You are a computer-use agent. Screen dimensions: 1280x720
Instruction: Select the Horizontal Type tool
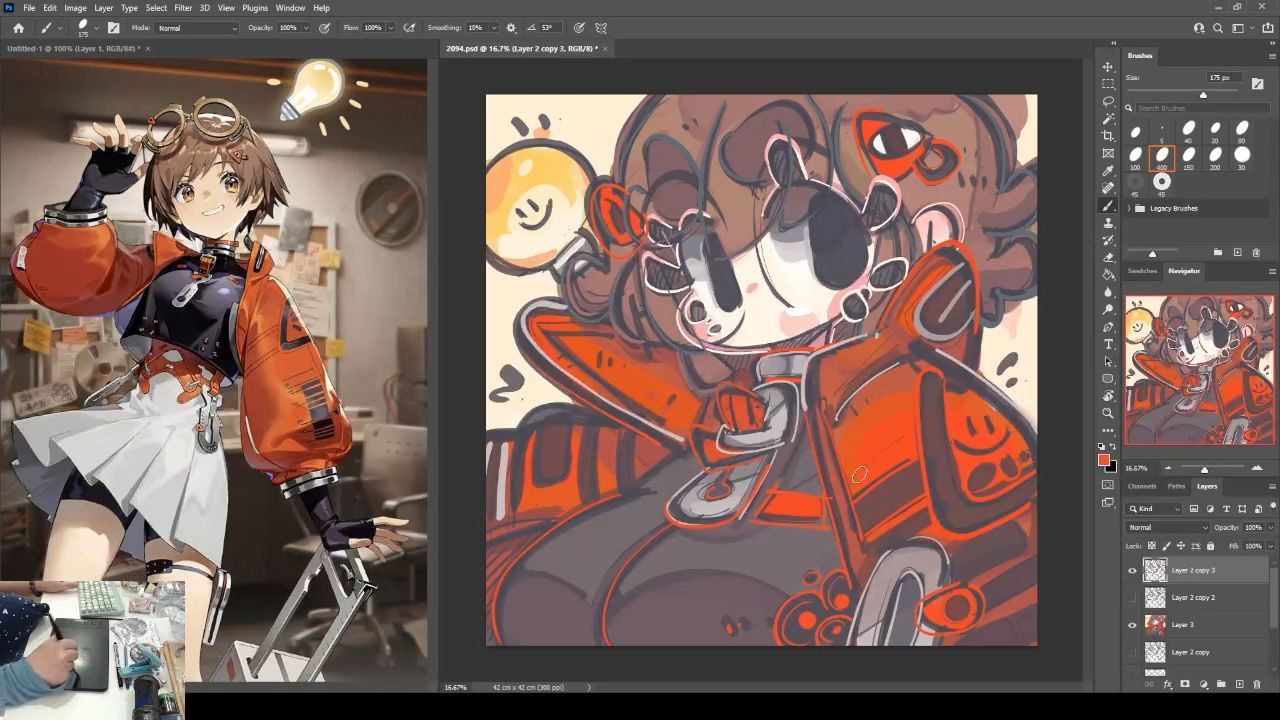point(1108,344)
